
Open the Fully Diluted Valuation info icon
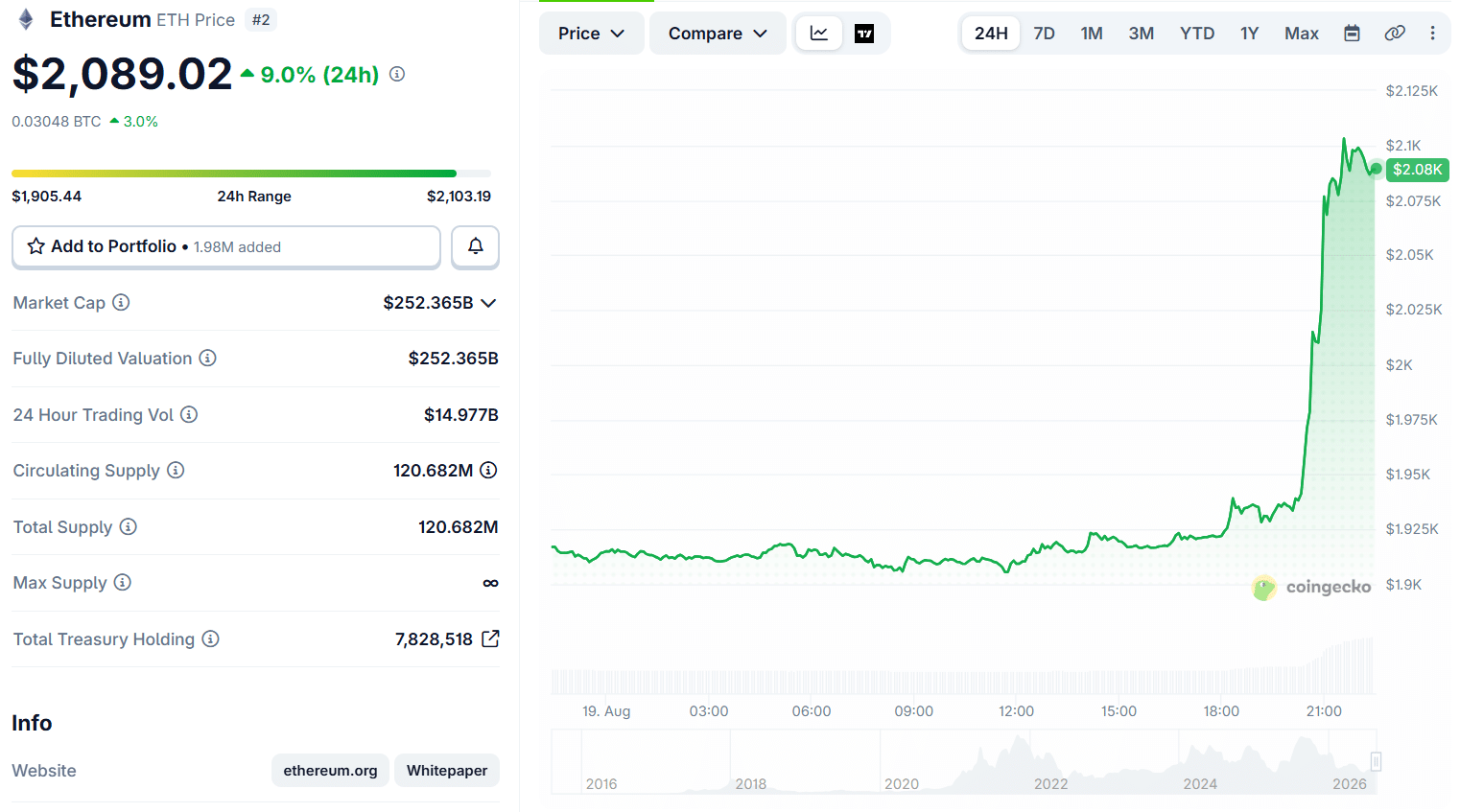tap(207, 358)
